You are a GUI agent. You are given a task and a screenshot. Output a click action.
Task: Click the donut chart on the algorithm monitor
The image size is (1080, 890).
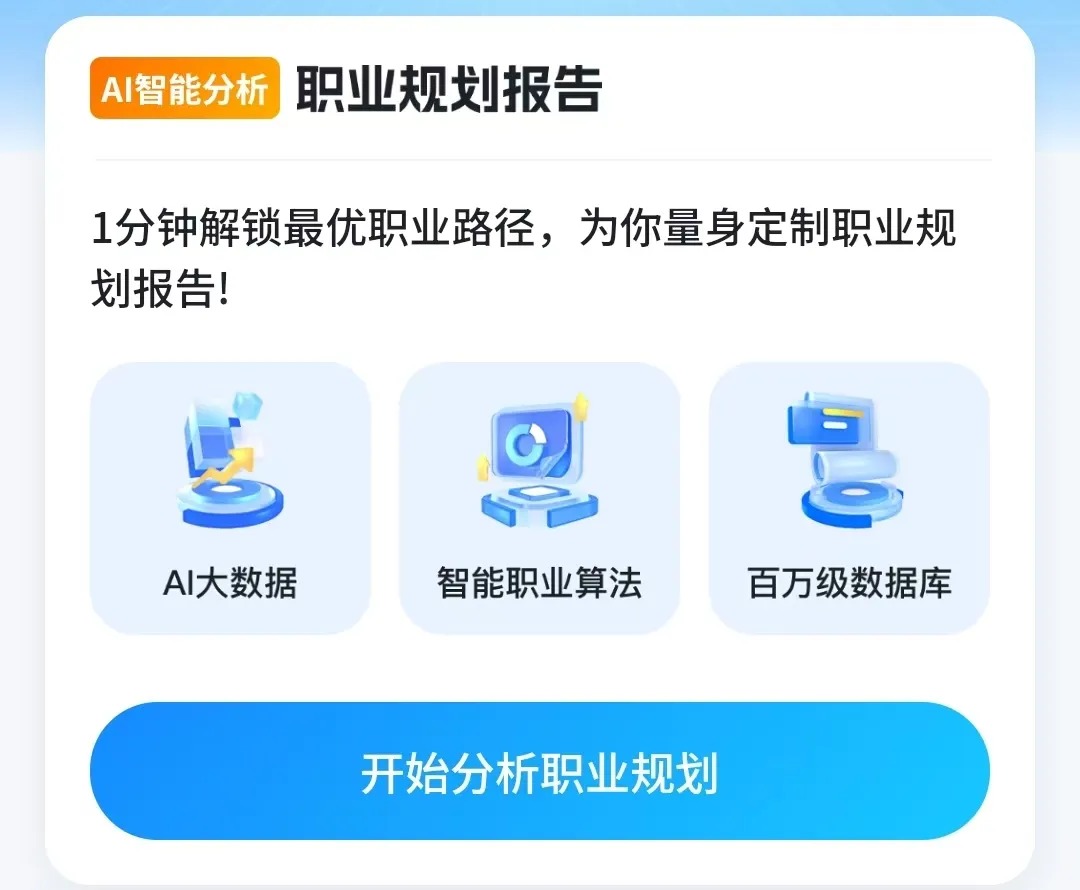pyautogui.click(x=526, y=444)
